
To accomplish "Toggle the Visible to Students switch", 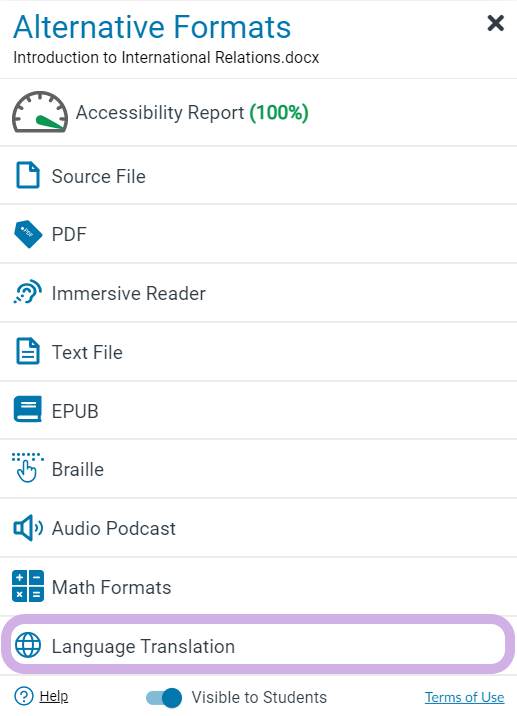I will (x=164, y=697).
